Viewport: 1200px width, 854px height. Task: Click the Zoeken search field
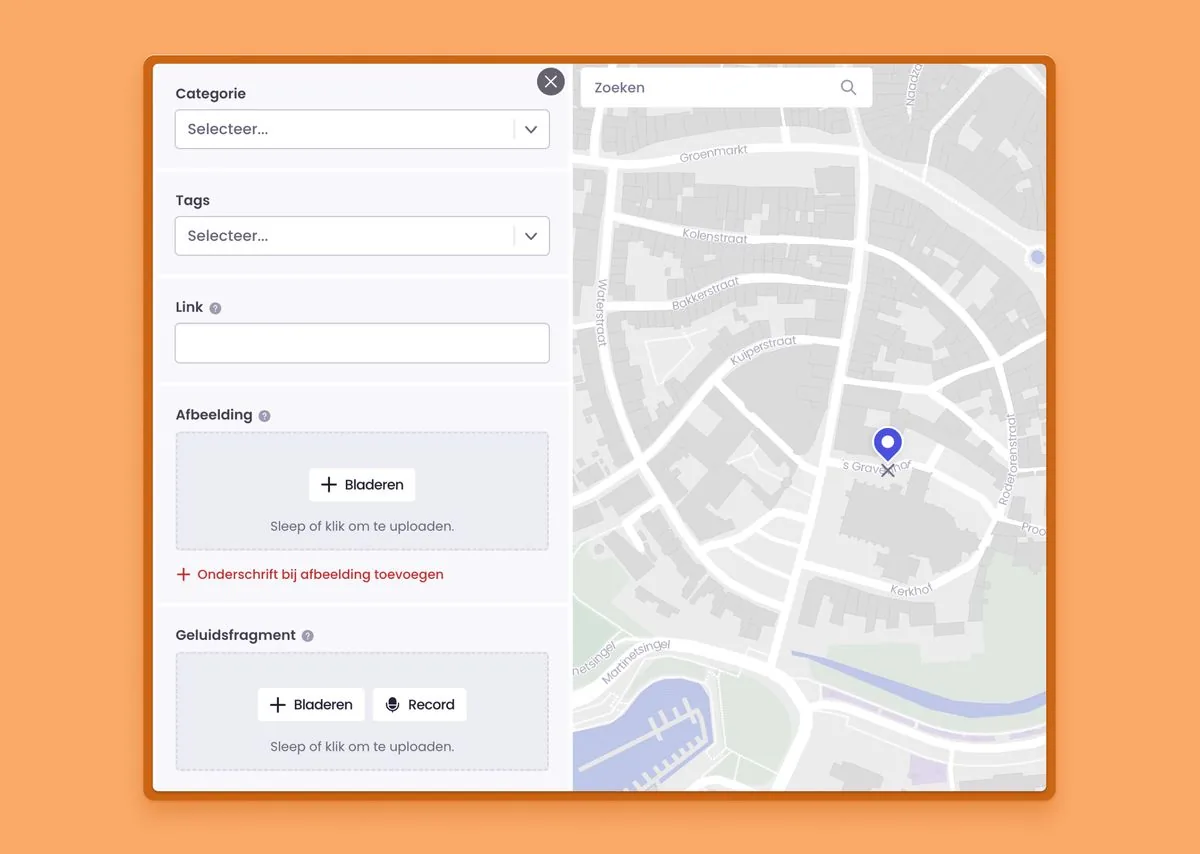[x=700, y=87]
